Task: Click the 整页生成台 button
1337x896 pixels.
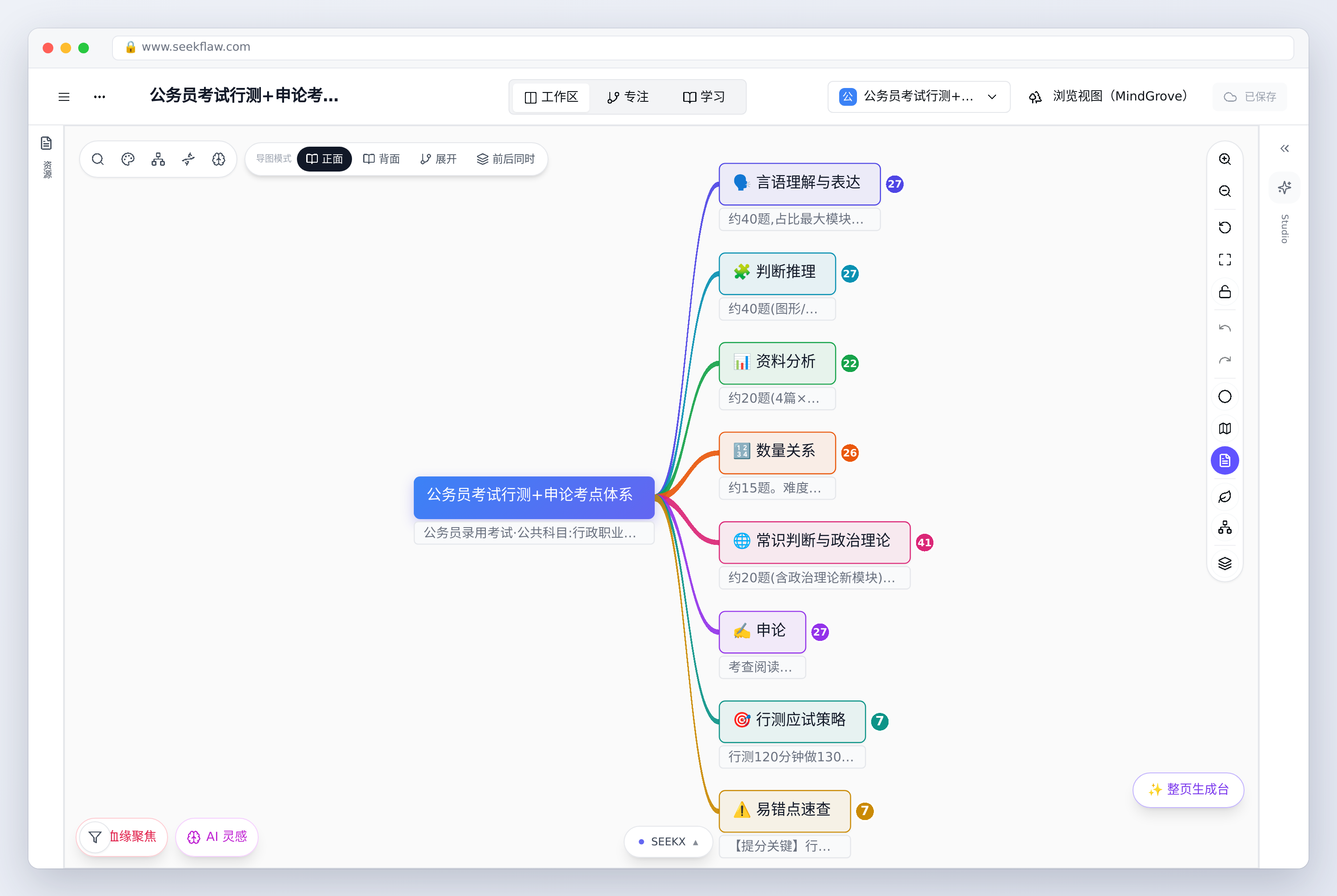Action: coord(1188,790)
